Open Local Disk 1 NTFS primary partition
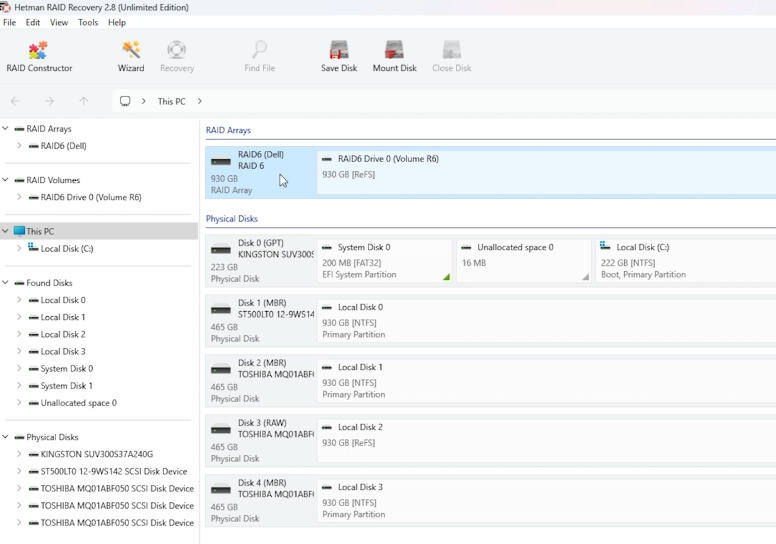This screenshot has width=776, height=544. (x=546, y=381)
